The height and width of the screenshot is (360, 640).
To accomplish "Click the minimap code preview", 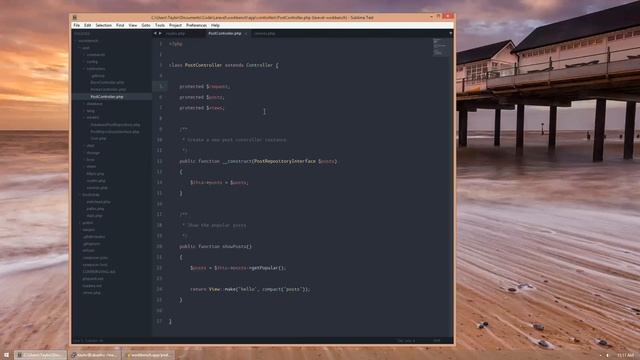I will [x=440, y=47].
